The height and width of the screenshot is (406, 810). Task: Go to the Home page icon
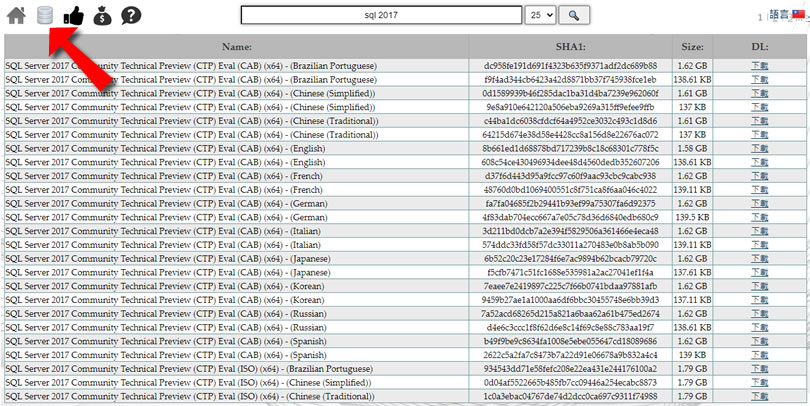[x=17, y=16]
